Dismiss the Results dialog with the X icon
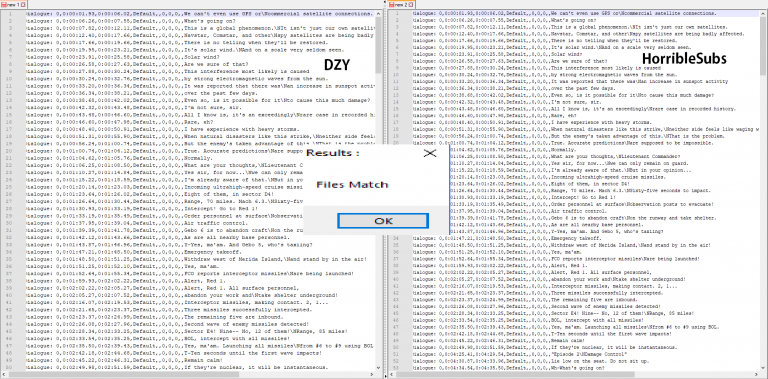 pos(430,153)
